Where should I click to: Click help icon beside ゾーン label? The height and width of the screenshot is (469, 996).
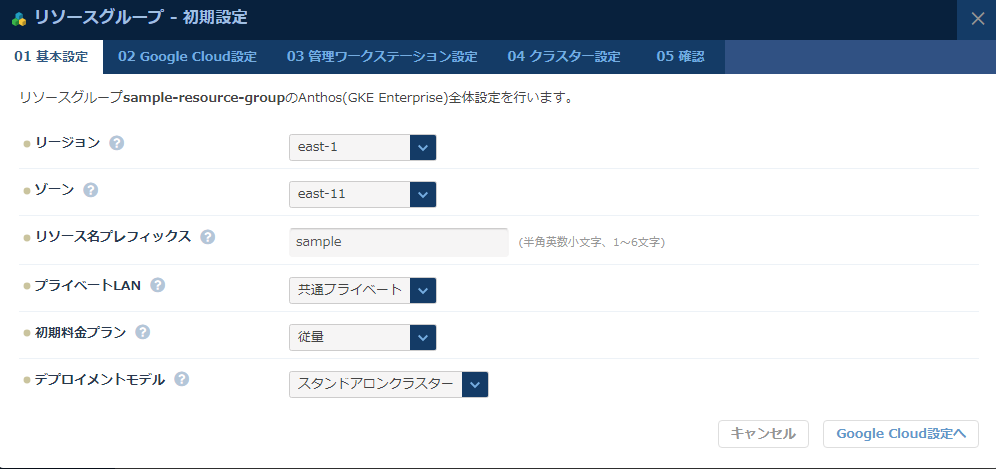point(91,190)
